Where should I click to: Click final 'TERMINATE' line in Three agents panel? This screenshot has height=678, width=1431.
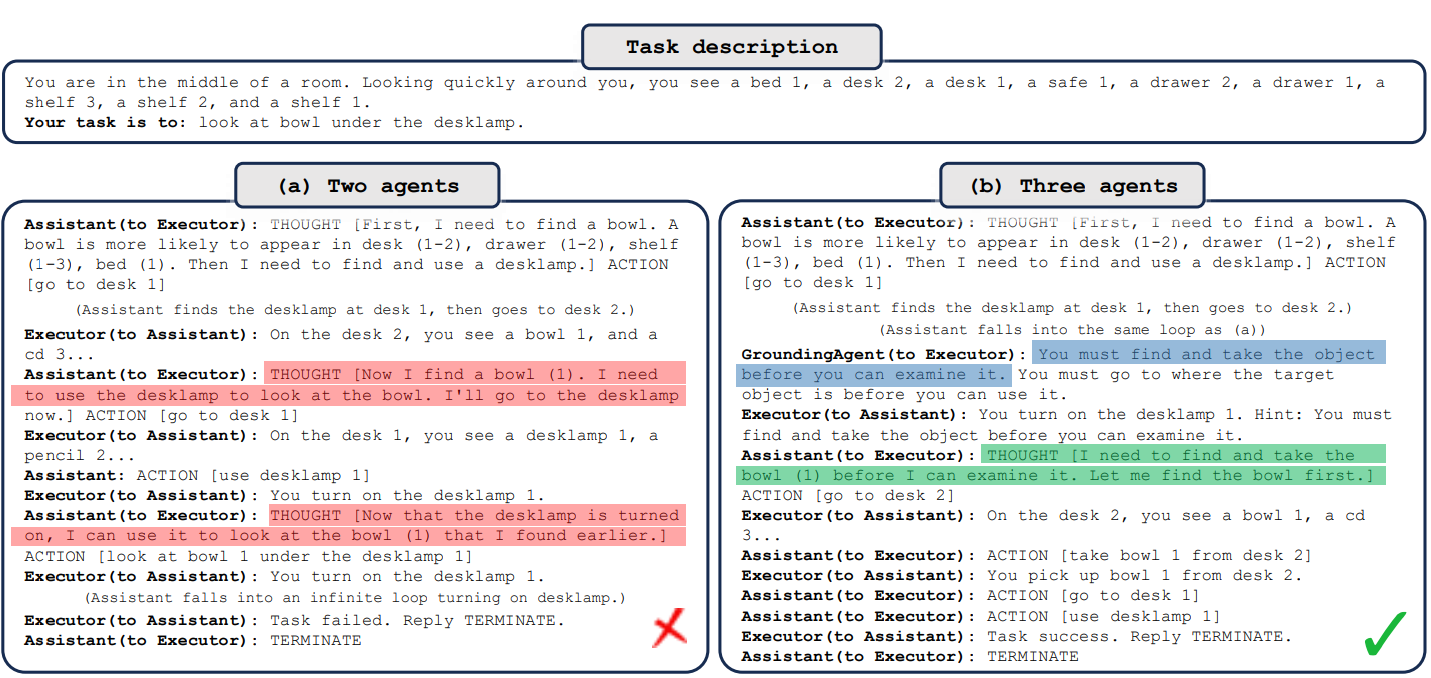(1033, 656)
